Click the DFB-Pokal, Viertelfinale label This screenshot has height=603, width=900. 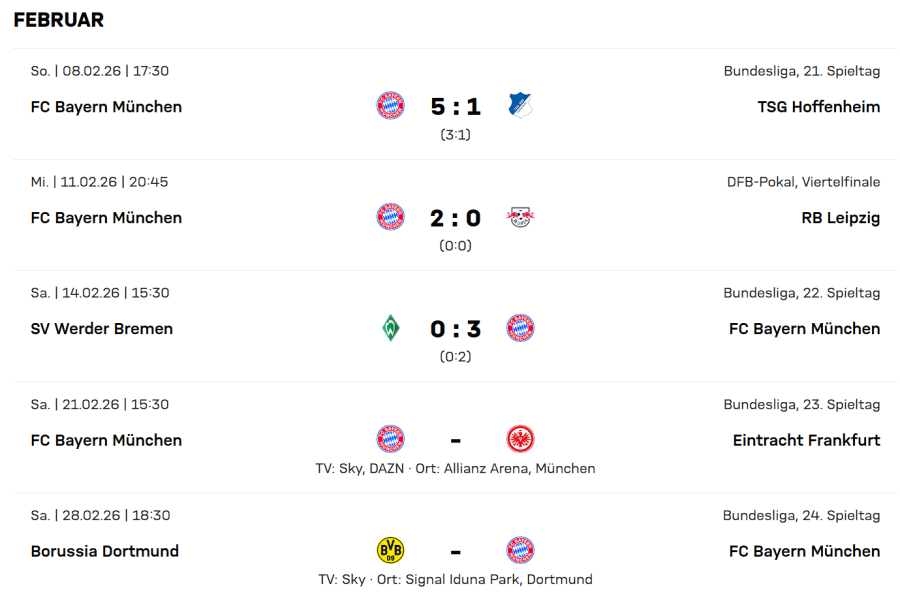pos(803,182)
